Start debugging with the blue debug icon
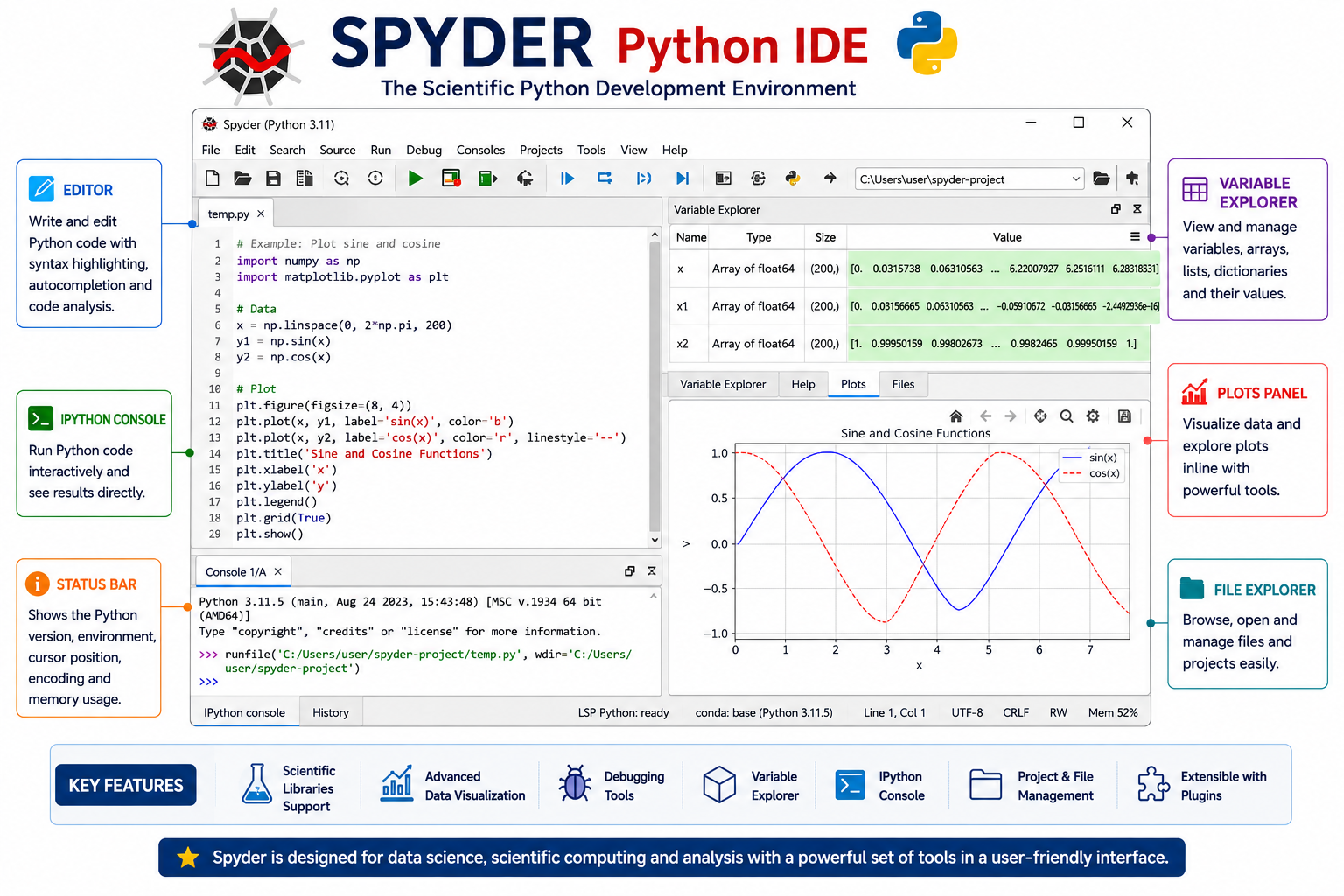The height and width of the screenshot is (896, 1344). (x=567, y=178)
